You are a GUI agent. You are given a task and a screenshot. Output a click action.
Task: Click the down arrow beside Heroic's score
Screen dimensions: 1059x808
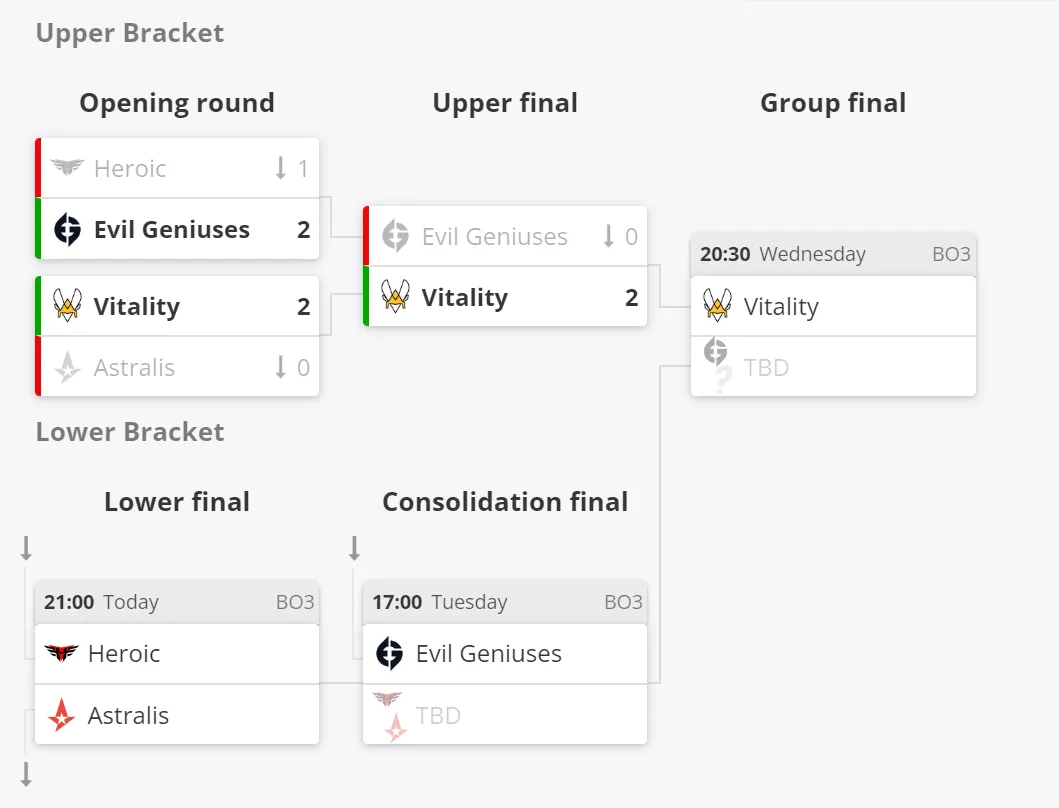coord(281,168)
